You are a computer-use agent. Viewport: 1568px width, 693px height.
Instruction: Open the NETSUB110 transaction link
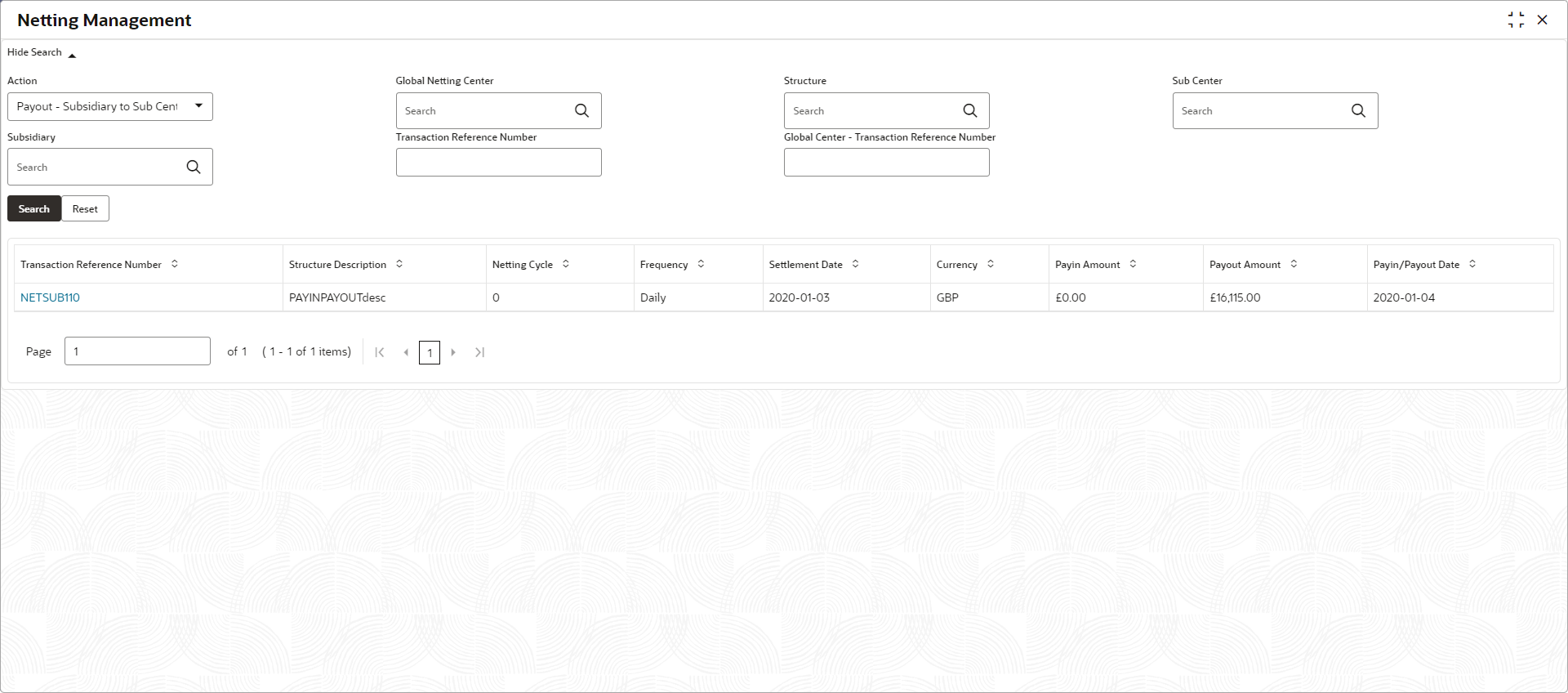(50, 297)
